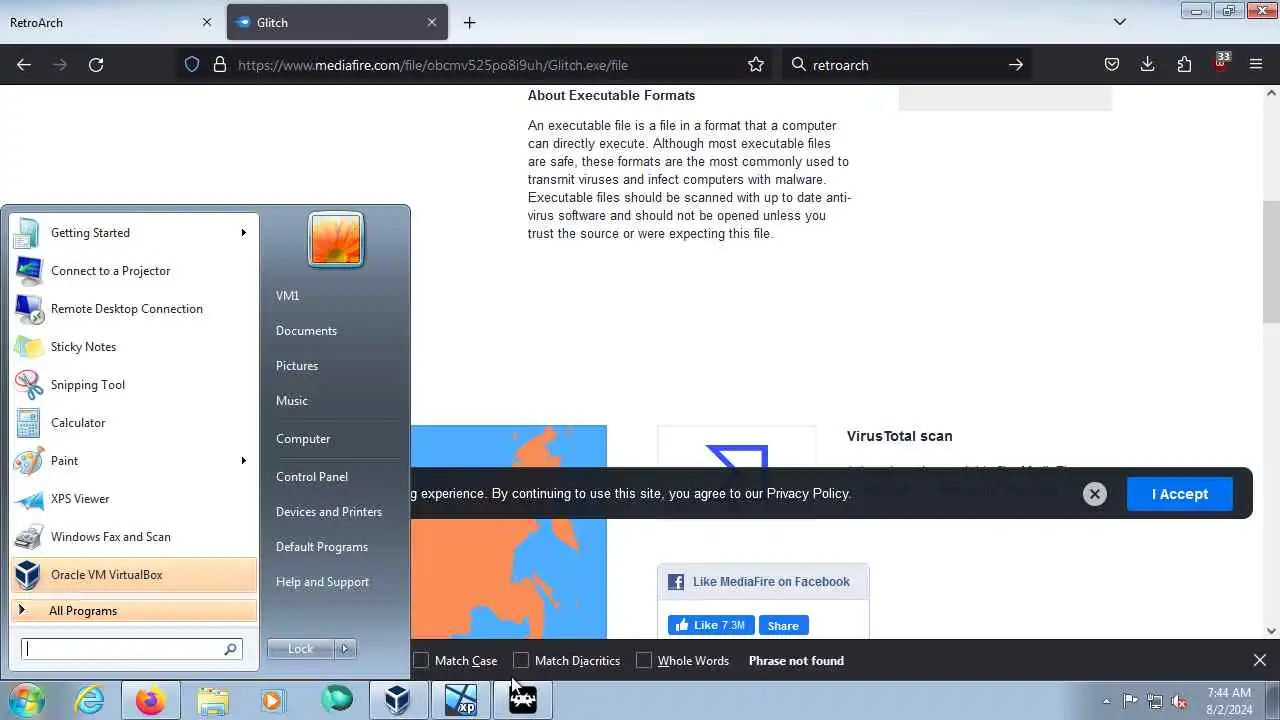Screen dimensions: 1280x720
Task: Click the user account picture
Action: coord(336,240)
